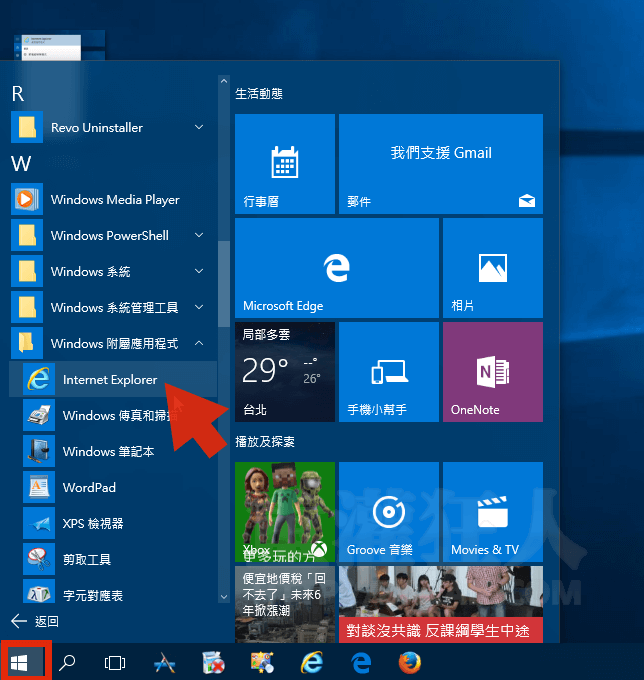Click the Firefox icon on taskbar
The height and width of the screenshot is (680, 644).
click(409, 662)
